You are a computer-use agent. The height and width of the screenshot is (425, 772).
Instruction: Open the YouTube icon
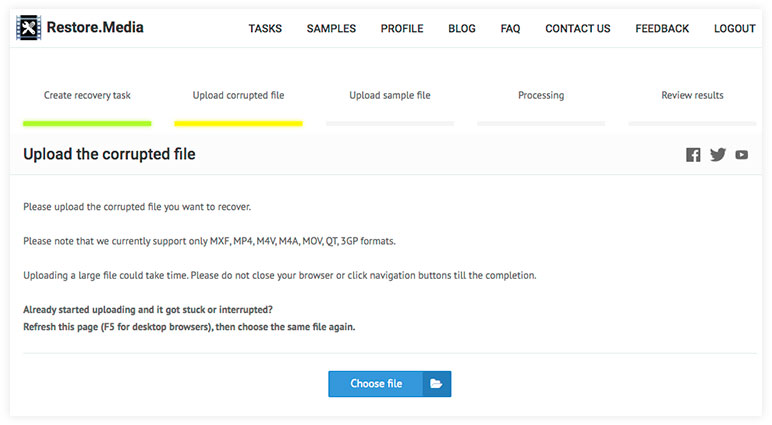point(741,155)
